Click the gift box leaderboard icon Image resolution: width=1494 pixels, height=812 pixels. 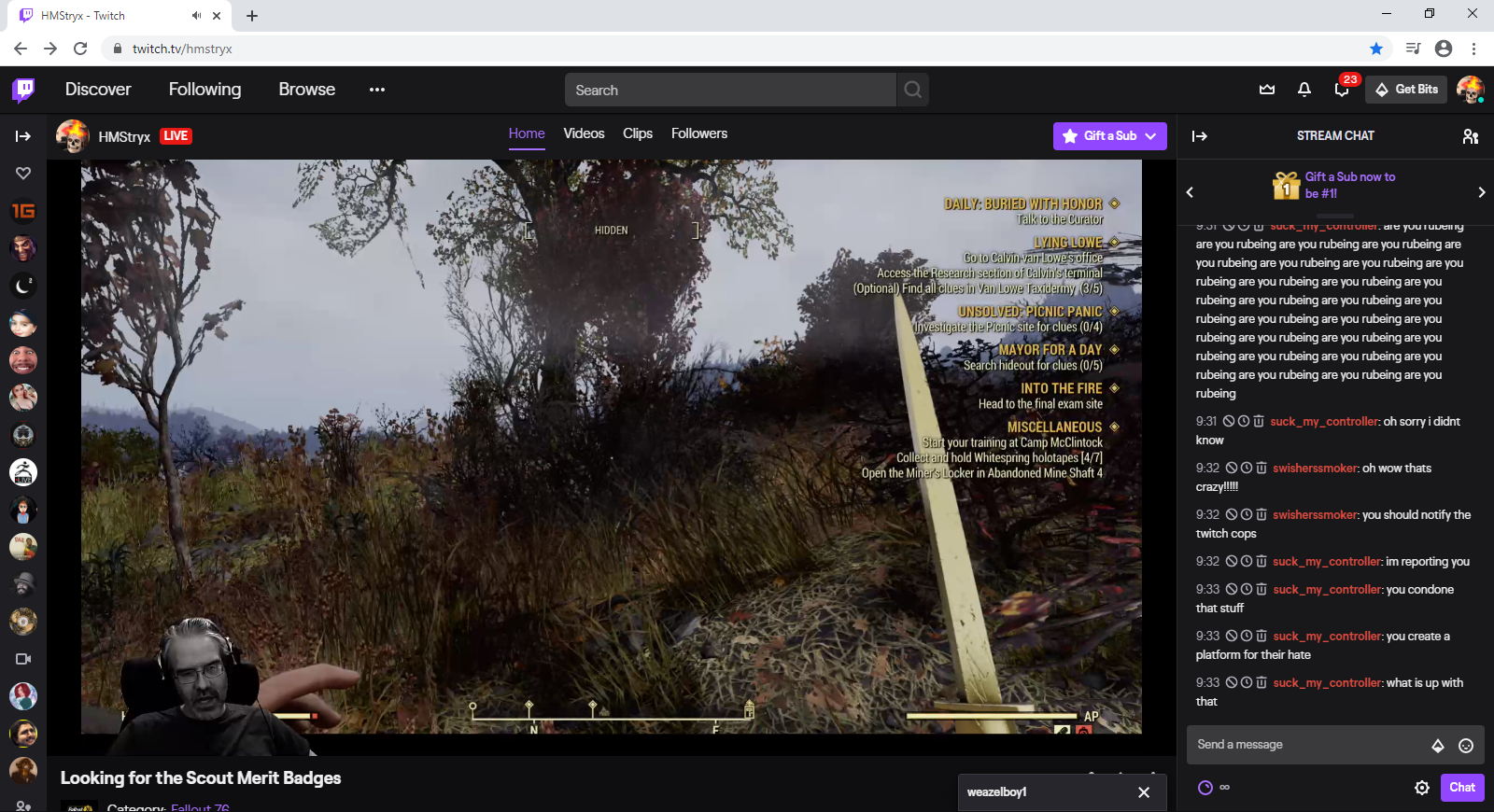(1286, 185)
